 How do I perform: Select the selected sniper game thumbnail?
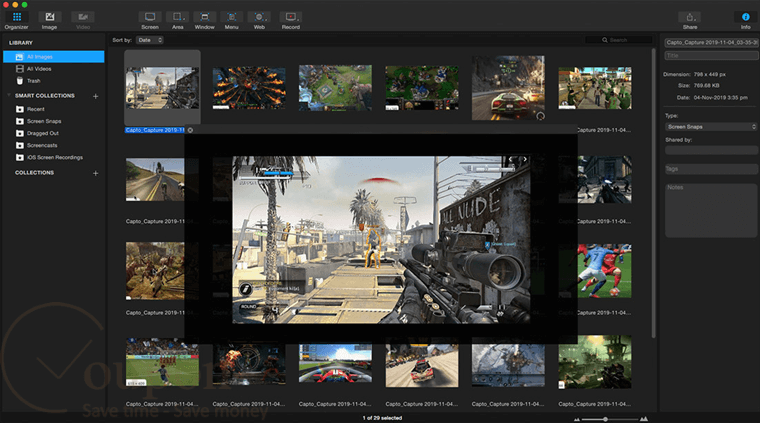pos(162,88)
